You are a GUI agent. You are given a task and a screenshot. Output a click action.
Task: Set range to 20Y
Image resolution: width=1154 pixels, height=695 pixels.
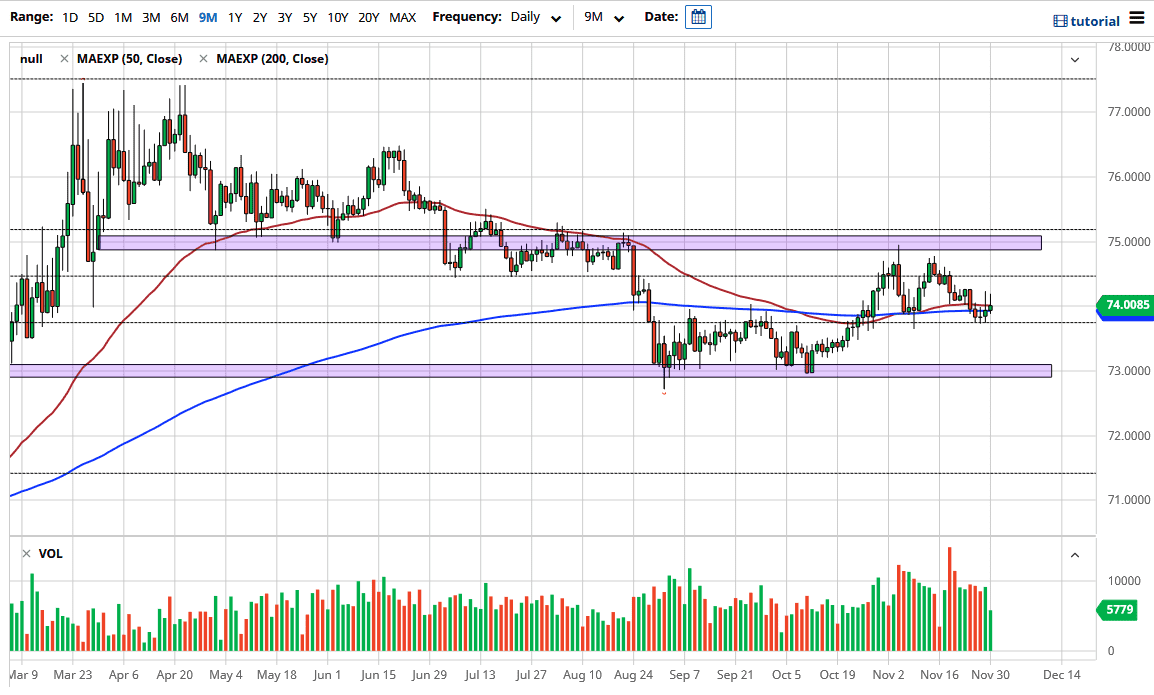[369, 17]
